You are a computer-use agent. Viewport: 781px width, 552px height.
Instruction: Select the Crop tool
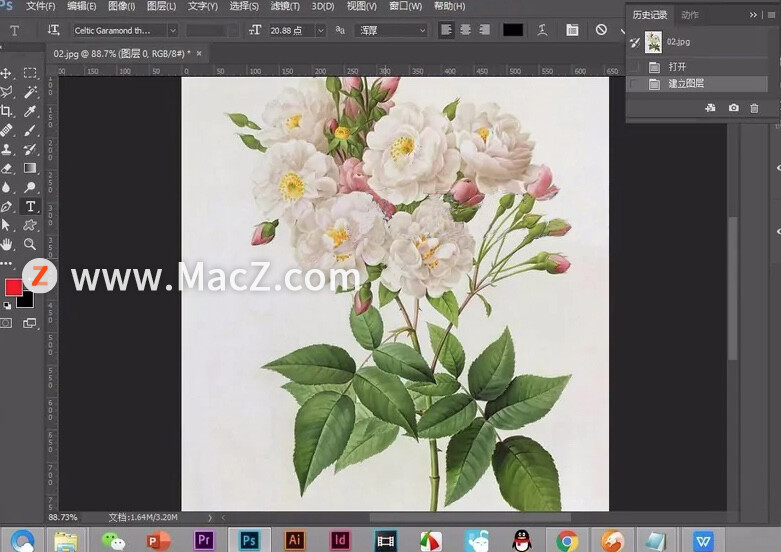coord(6,111)
